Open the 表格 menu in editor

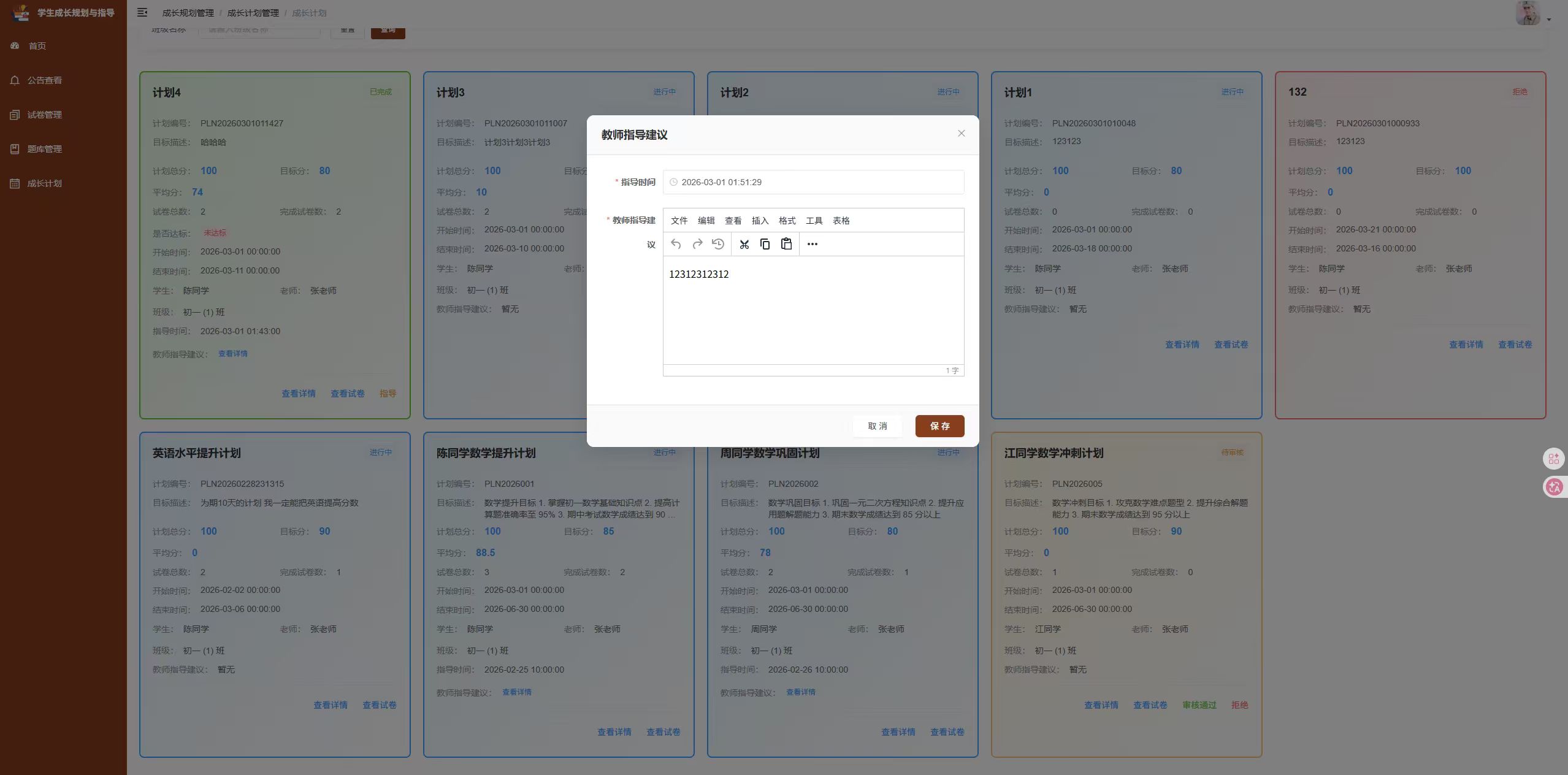pyautogui.click(x=841, y=221)
